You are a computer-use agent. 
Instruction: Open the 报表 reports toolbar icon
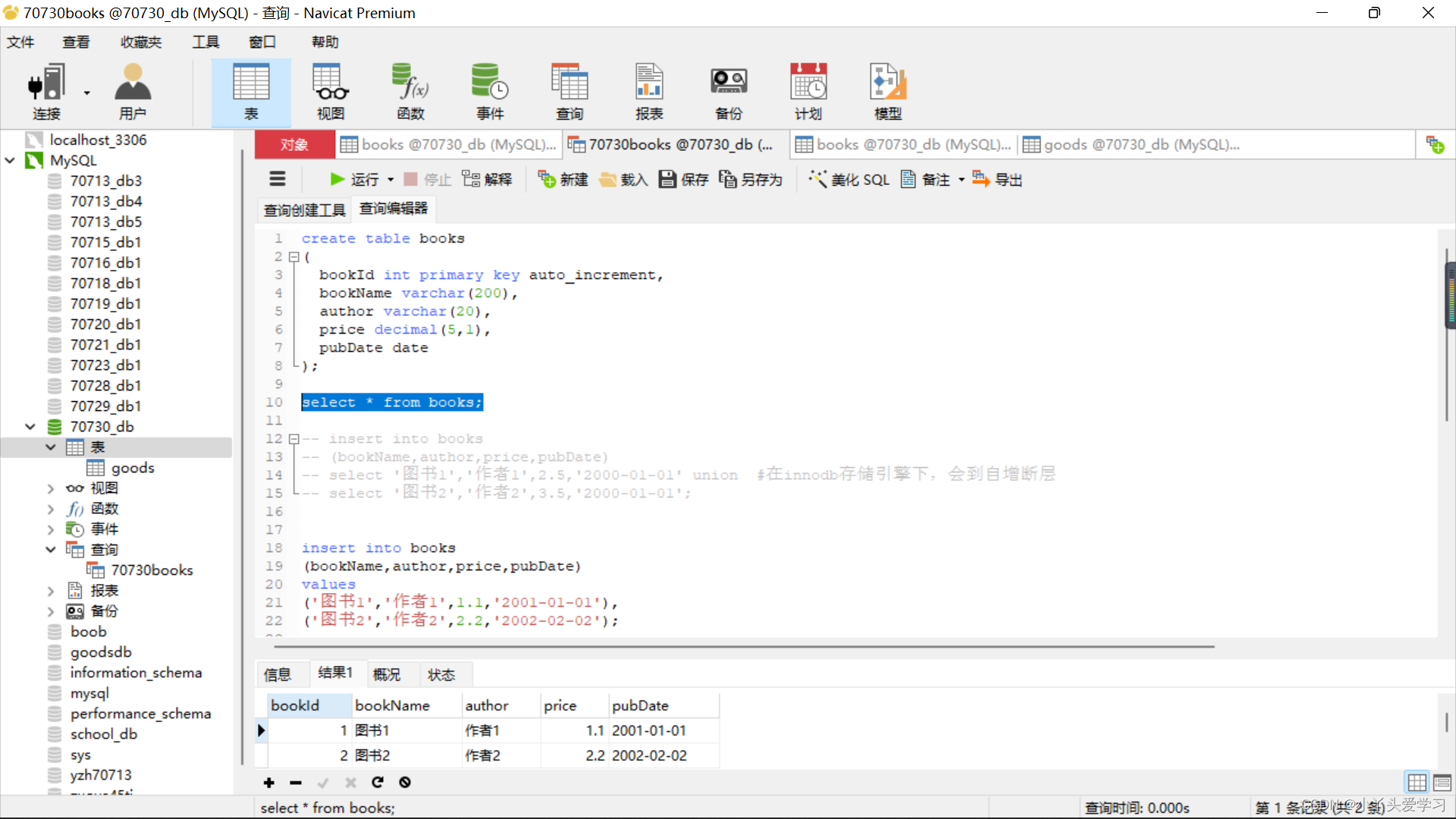(x=649, y=92)
